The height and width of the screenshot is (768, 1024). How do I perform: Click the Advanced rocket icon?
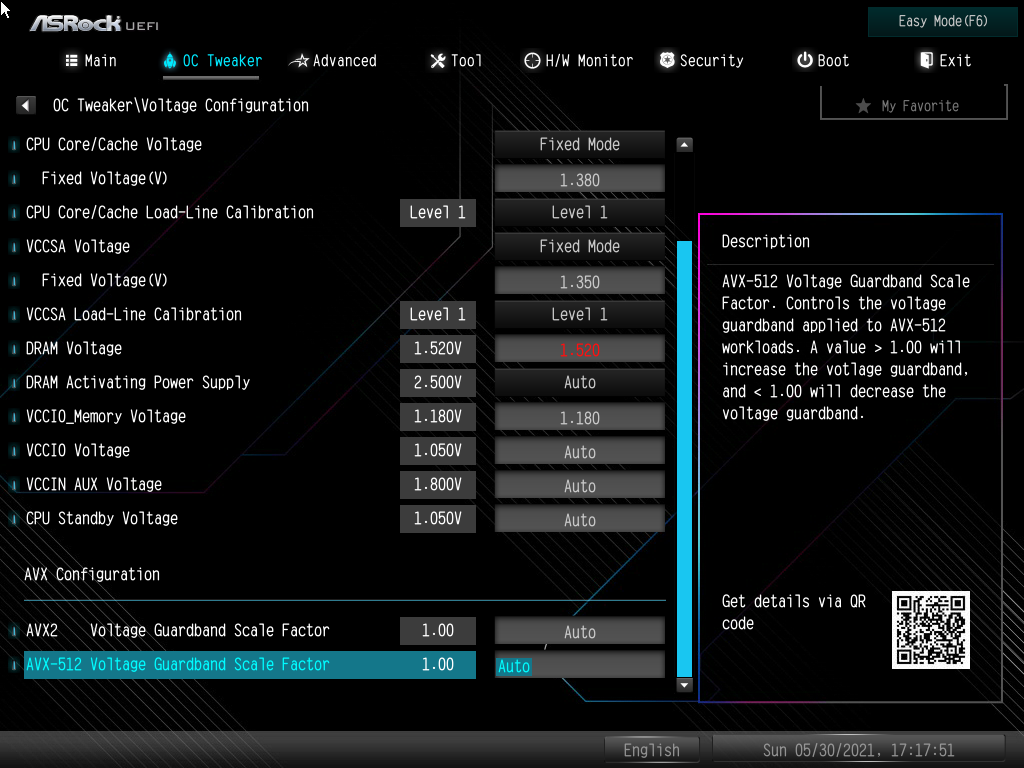(x=299, y=60)
